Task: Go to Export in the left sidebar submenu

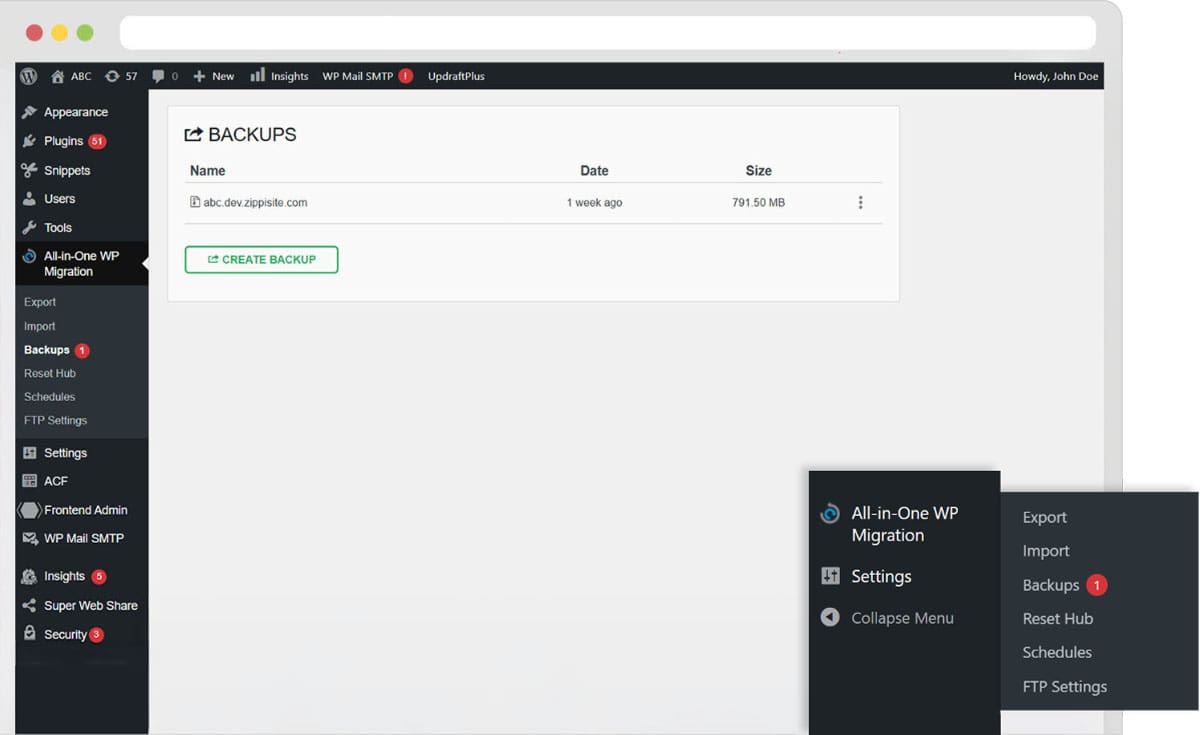Action: pyautogui.click(x=40, y=302)
